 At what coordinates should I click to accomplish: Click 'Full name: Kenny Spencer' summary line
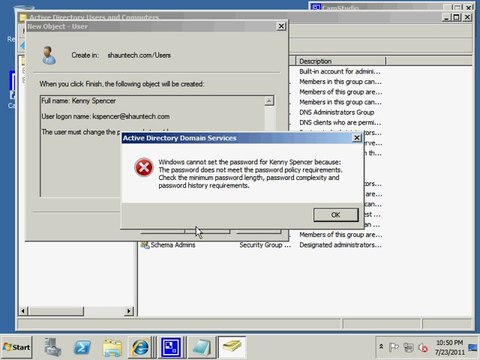(79, 101)
